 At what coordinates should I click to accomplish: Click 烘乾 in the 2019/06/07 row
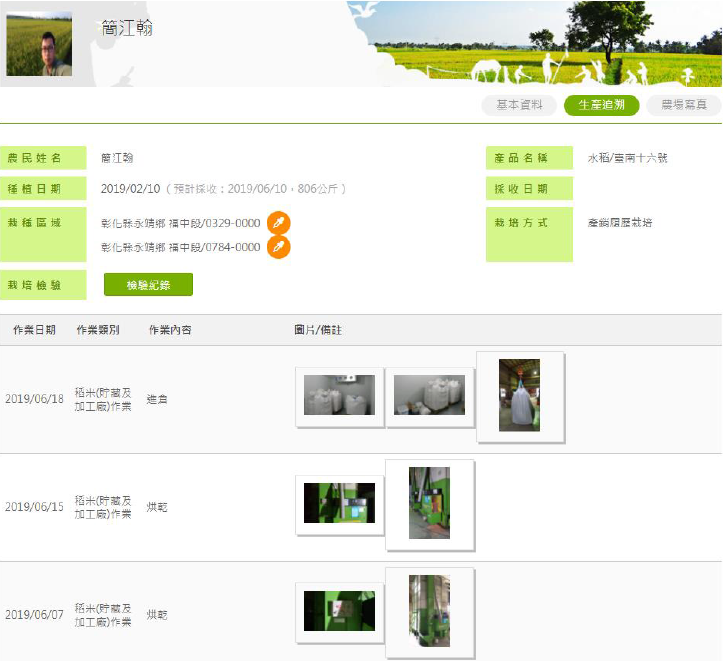[x=157, y=615]
